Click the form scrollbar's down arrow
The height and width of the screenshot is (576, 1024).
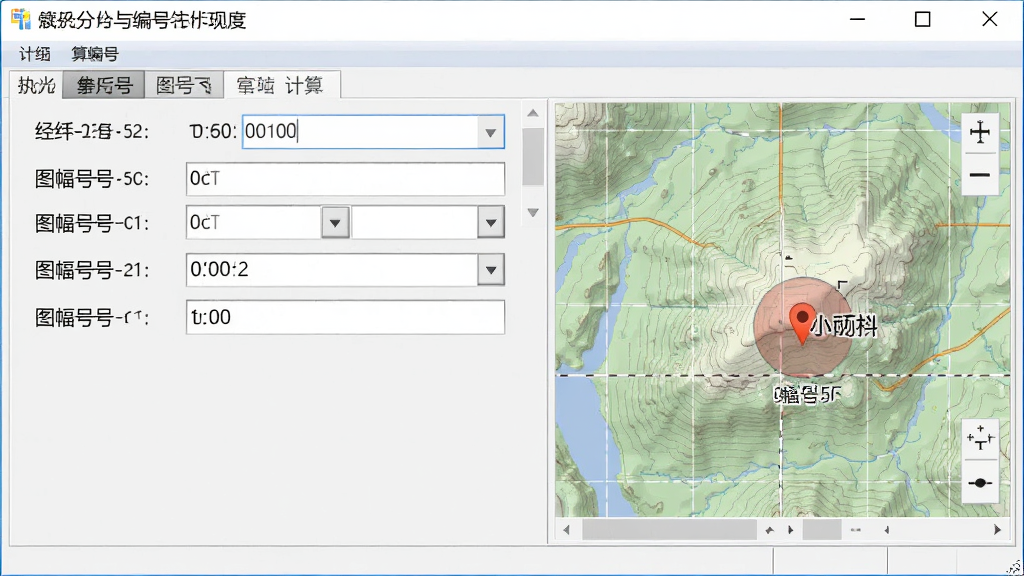coord(533,213)
